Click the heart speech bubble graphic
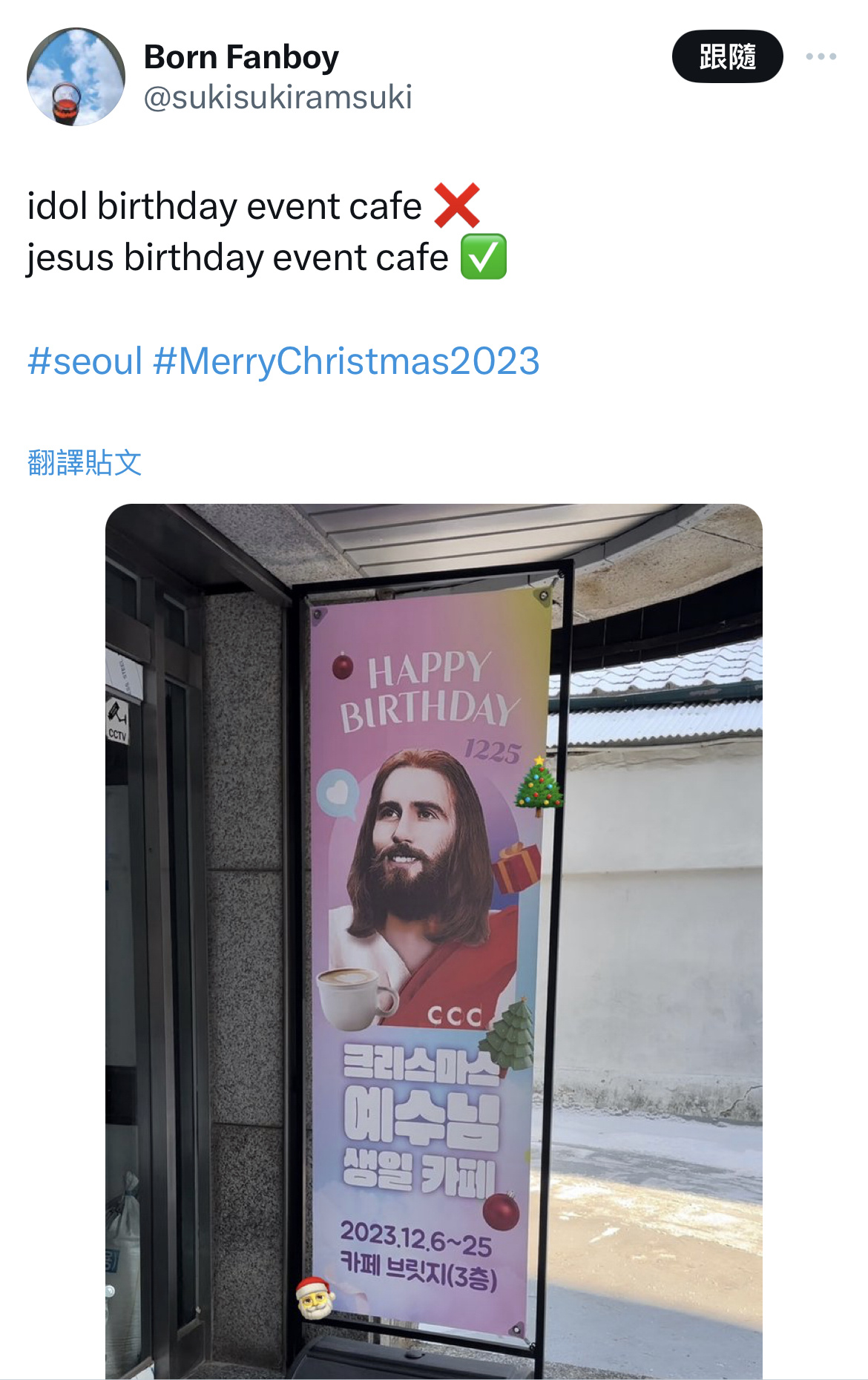The width and height of the screenshot is (868, 1380). coord(338,794)
